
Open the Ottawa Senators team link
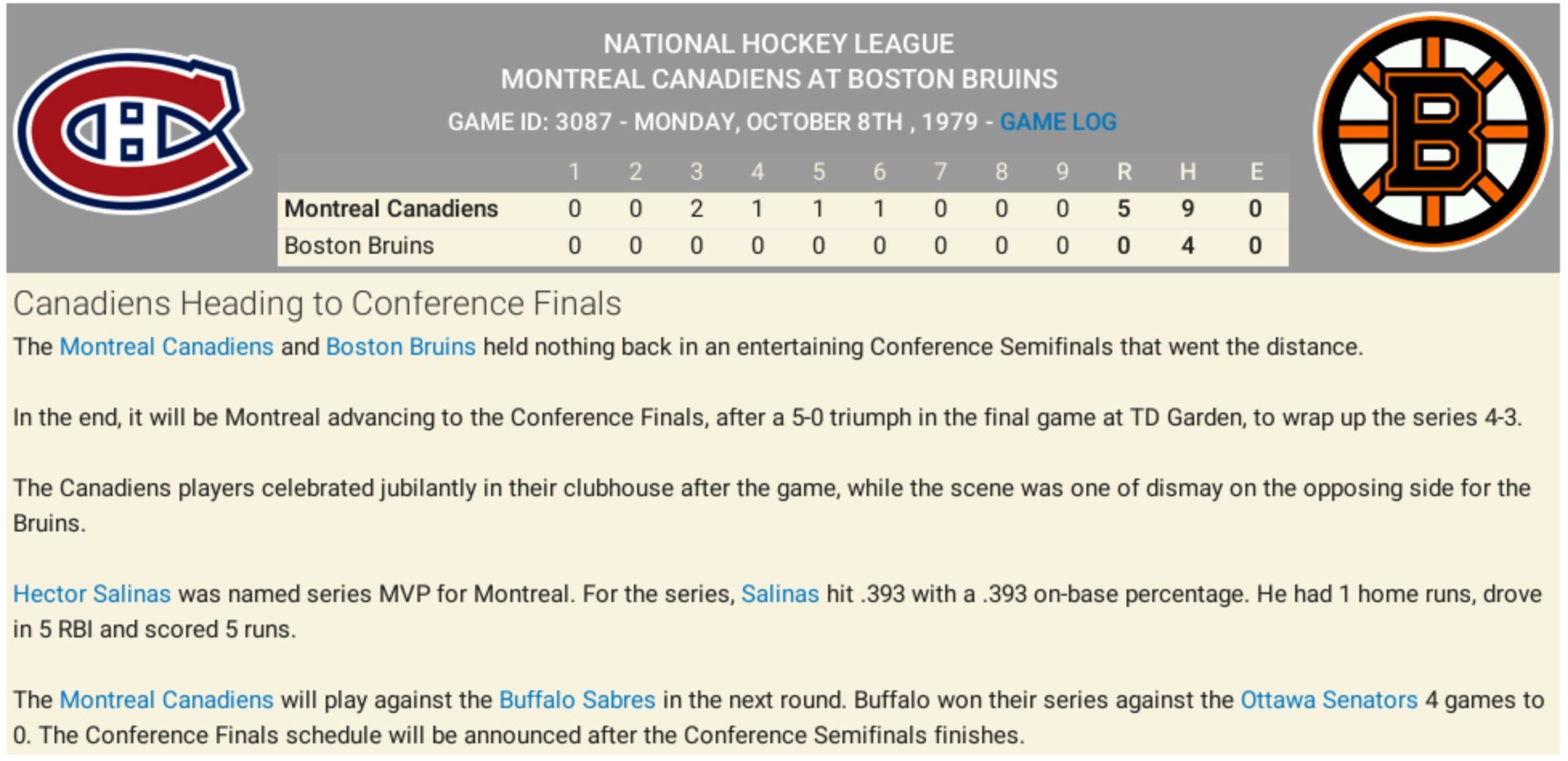[1329, 700]
